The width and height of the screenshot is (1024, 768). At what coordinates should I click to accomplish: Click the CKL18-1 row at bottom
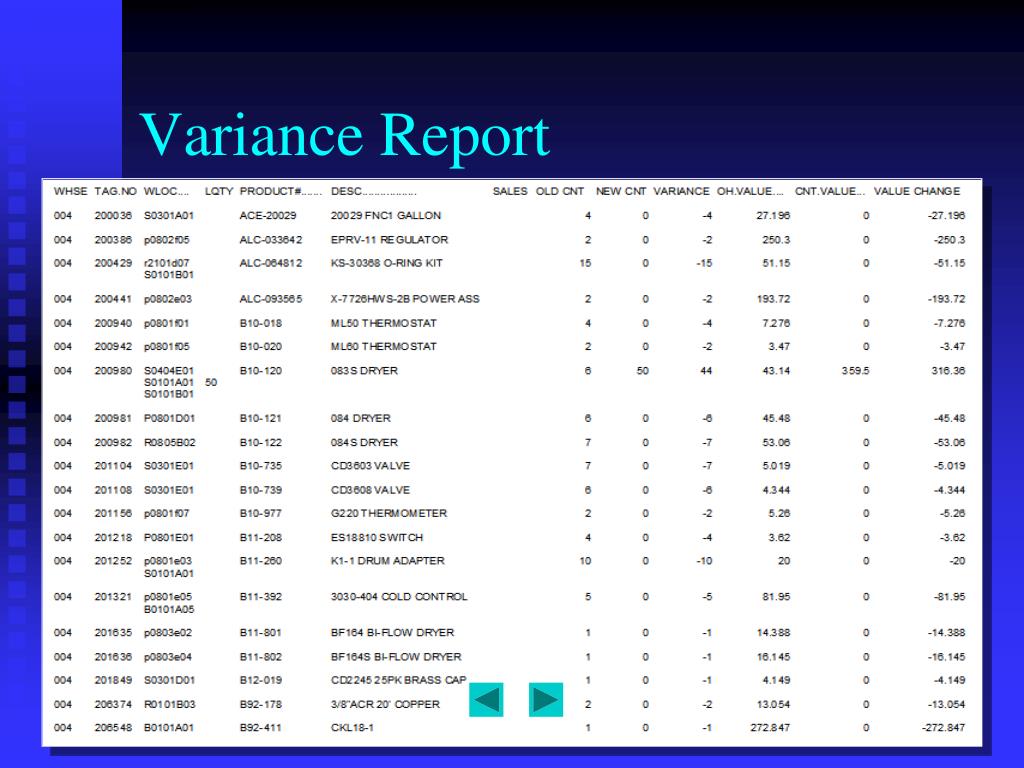coord(350,727)
